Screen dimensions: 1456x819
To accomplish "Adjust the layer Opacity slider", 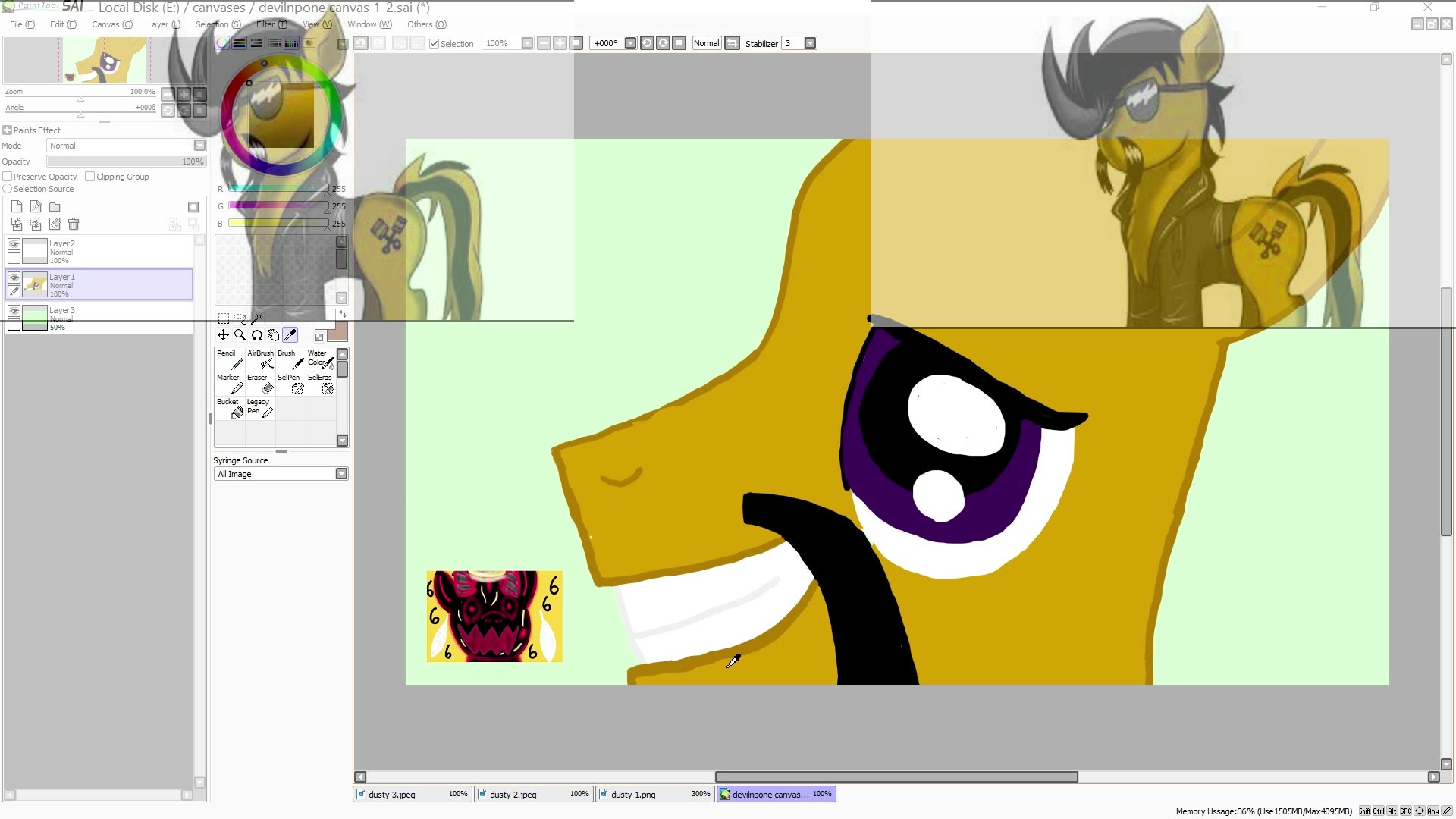I will click(x=126, y=162).
